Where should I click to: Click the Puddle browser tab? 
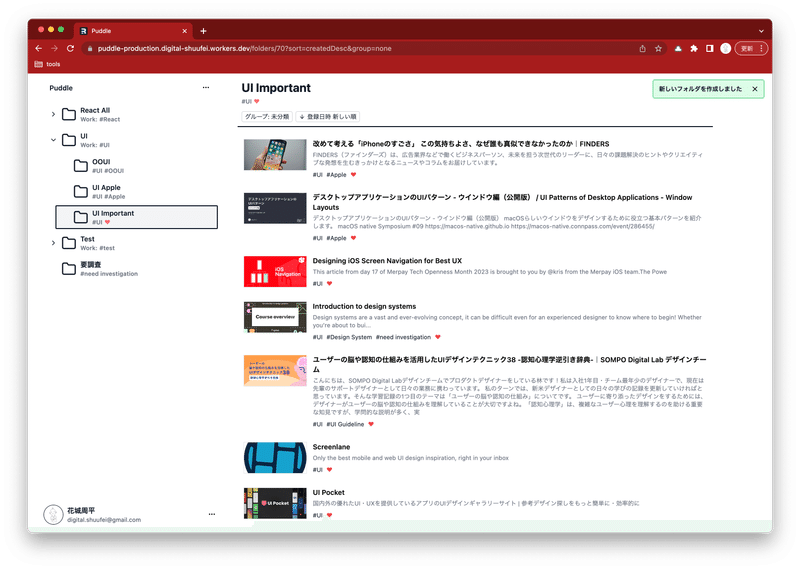tap(134, 31)
